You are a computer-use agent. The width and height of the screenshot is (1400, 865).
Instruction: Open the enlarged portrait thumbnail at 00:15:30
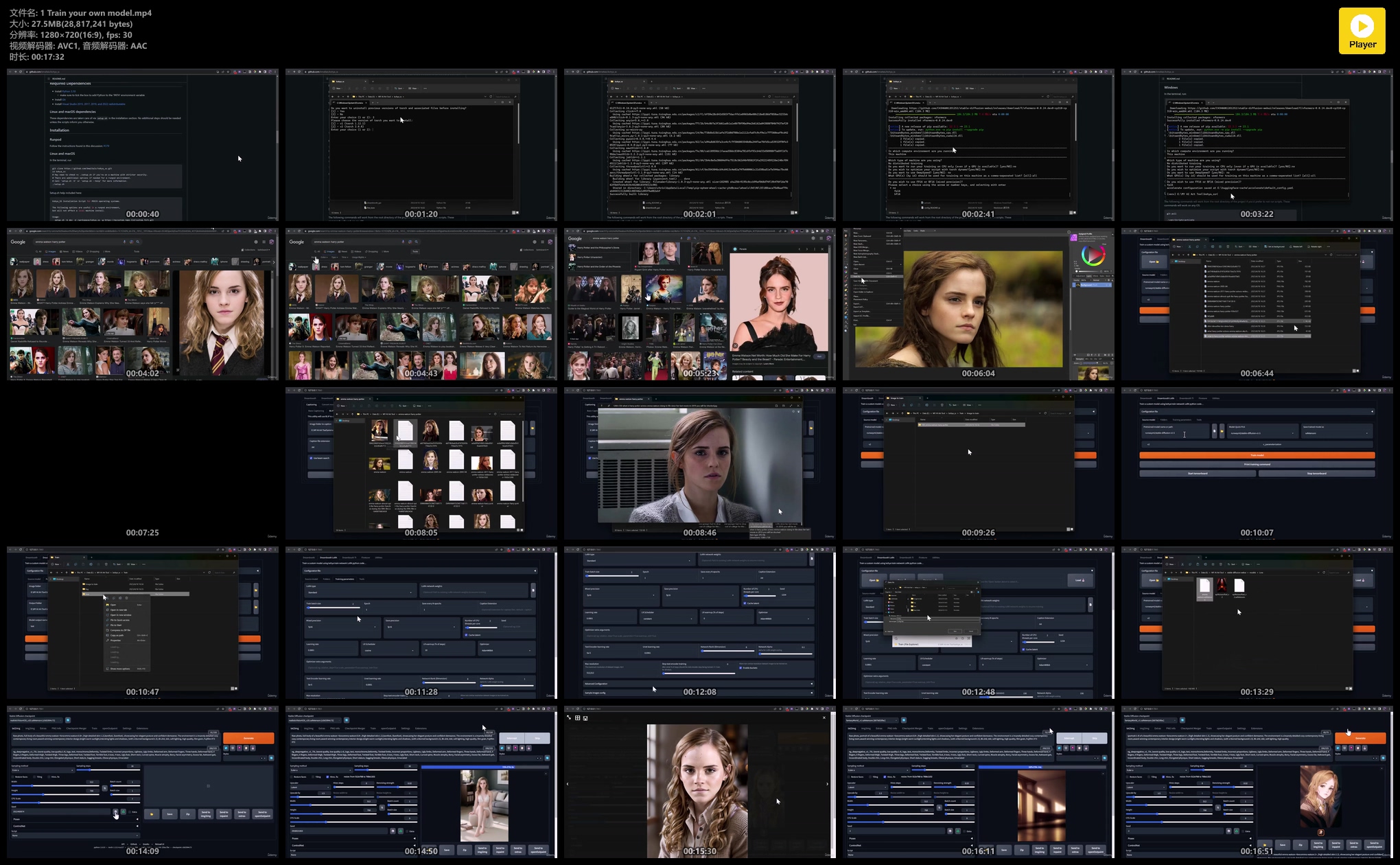700,783
